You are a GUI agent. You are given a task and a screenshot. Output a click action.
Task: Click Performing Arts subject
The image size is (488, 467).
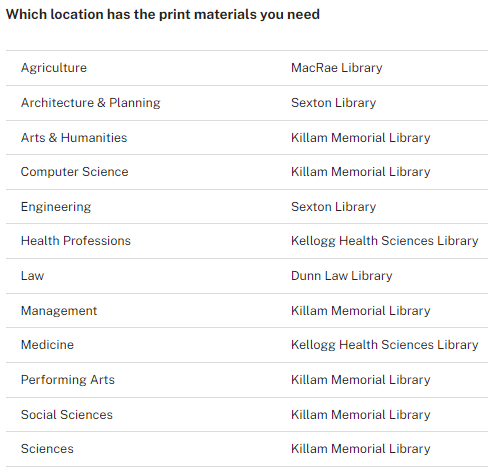[x=68, y=380]
